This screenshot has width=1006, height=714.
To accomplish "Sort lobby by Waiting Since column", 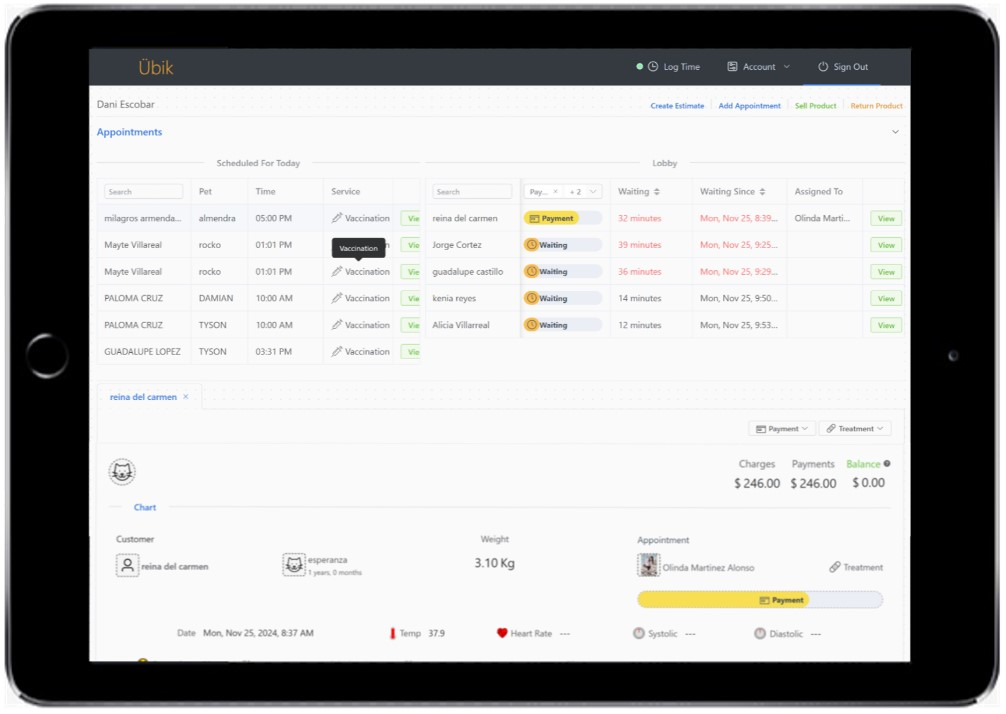I will pos(762,192).
